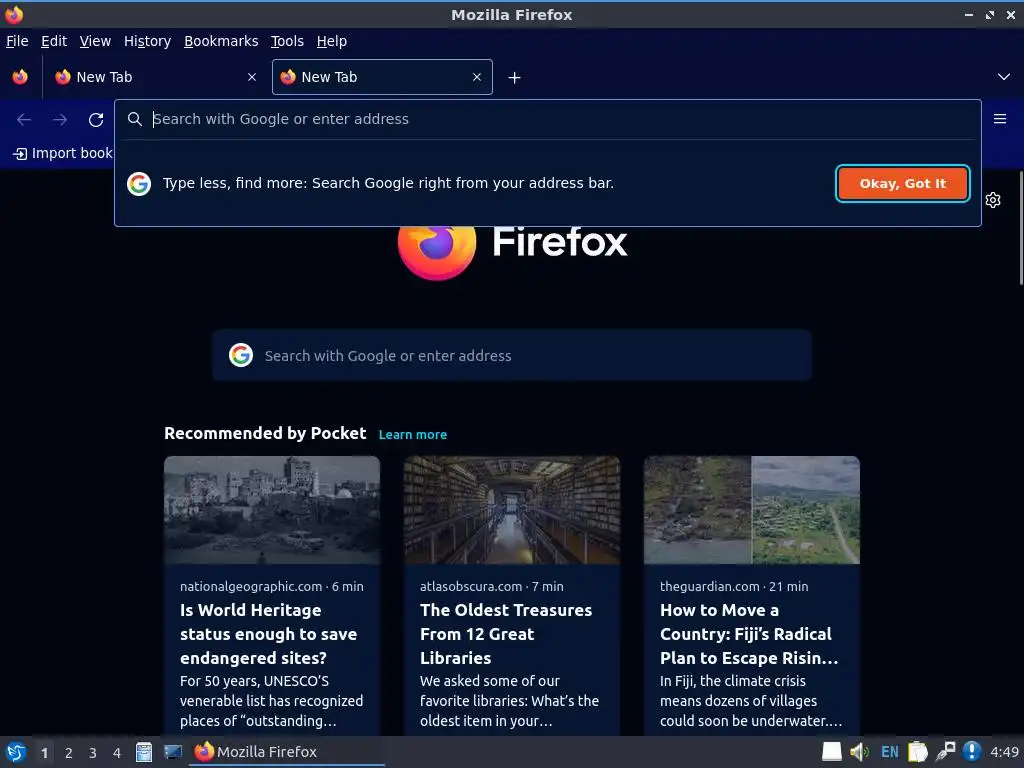Click the Google logo in page search box
1024x768 pixels.
[x=241, y=355]
